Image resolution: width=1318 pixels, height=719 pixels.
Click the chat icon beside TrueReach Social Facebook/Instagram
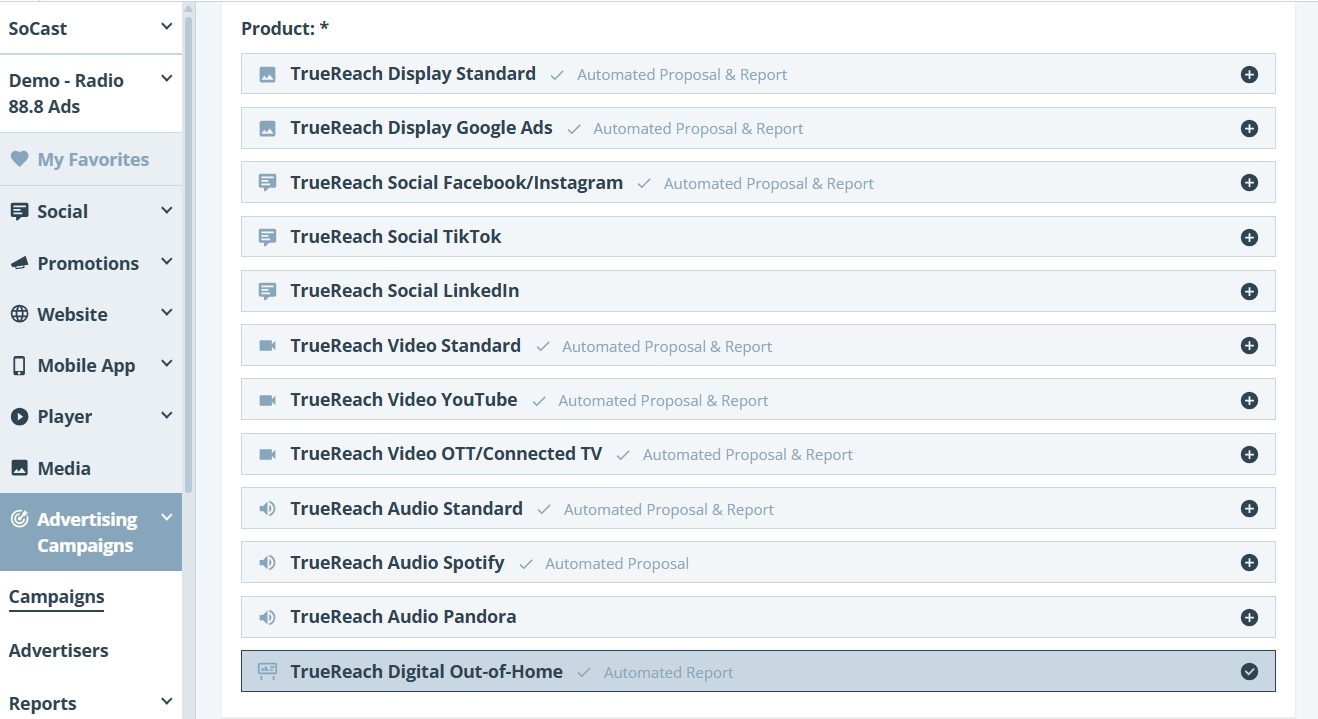coord(267,183)
